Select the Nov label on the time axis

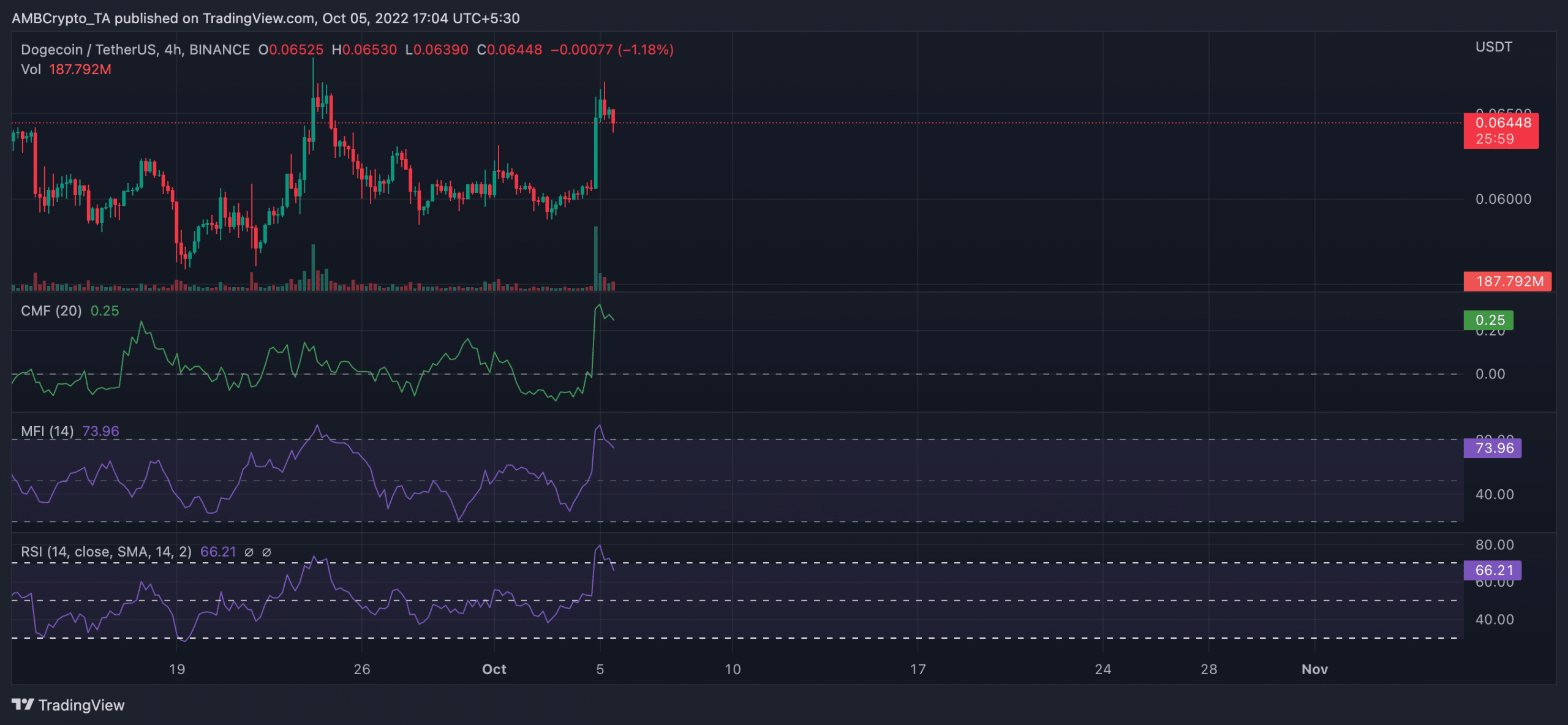pyautogui.click(x=1314, y=669)
